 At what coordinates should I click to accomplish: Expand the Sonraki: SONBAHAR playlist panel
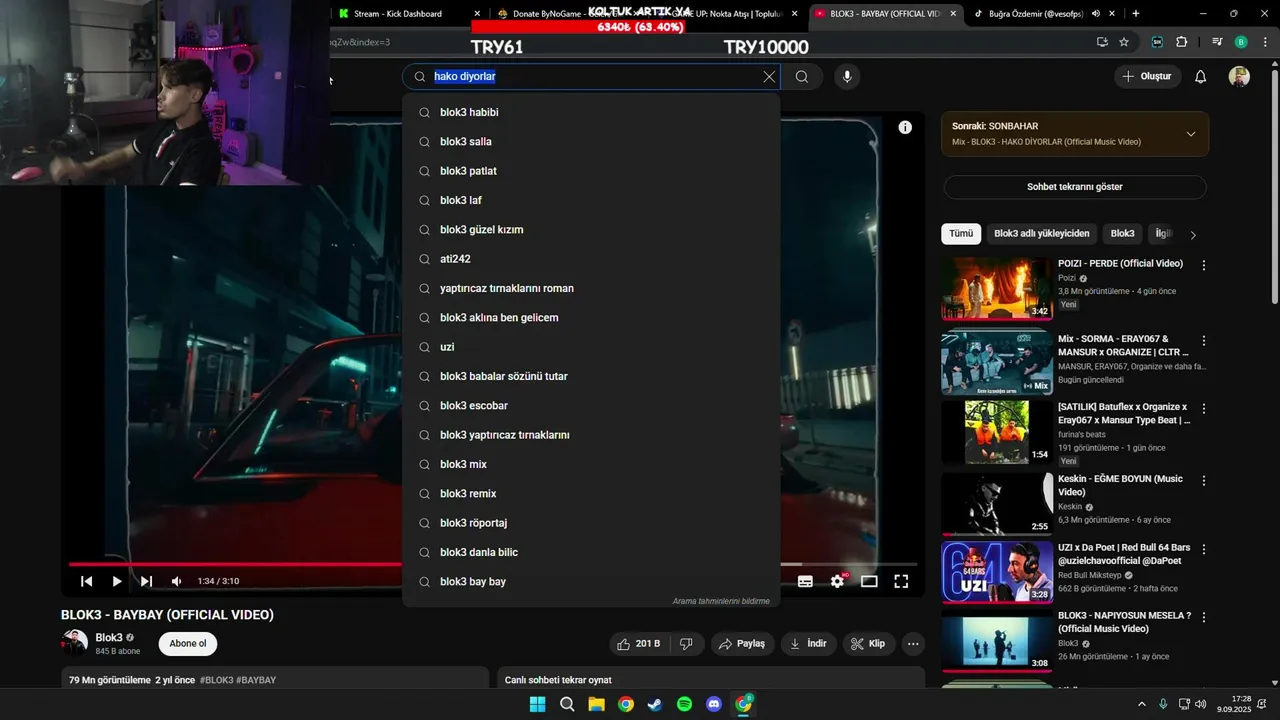(x=1191, y=134)
